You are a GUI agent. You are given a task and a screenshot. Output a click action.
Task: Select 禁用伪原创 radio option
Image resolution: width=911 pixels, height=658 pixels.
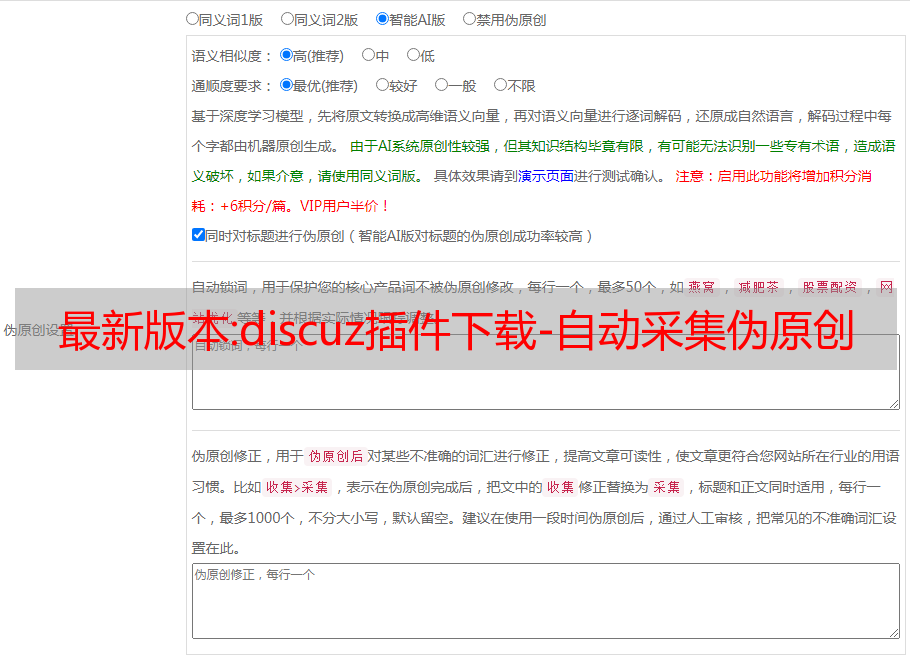[x=469, y=19]
